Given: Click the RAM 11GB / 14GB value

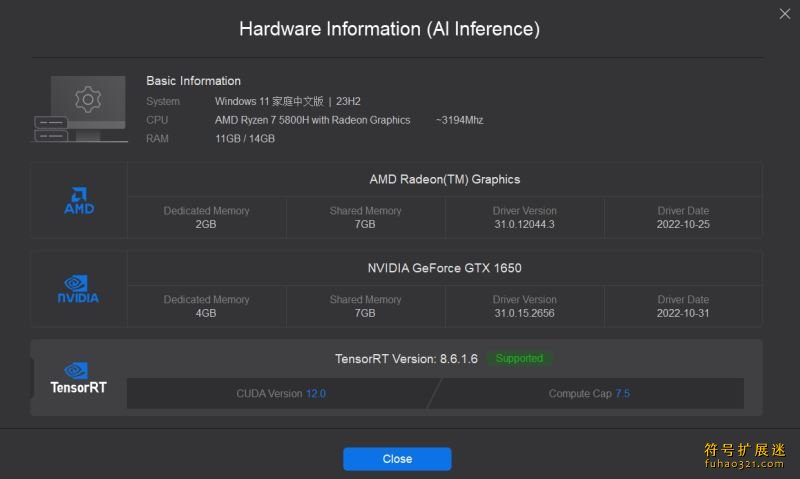Looking at the screenshot, I should point(245,139).
